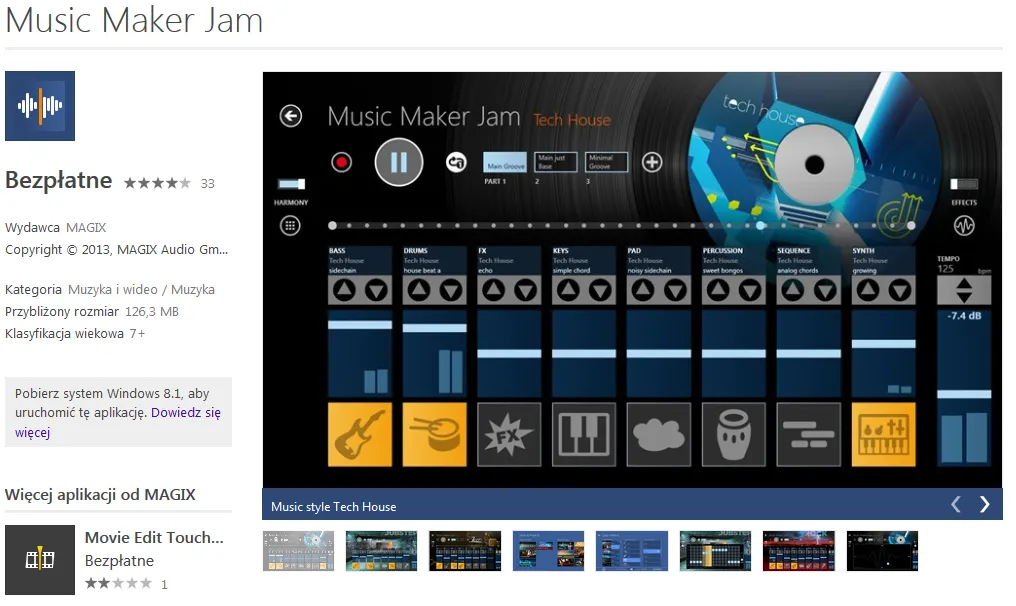Click Sequence up arrow loop selector
The height and width of the screenshot is (606, 1016).
click(792, 290)
